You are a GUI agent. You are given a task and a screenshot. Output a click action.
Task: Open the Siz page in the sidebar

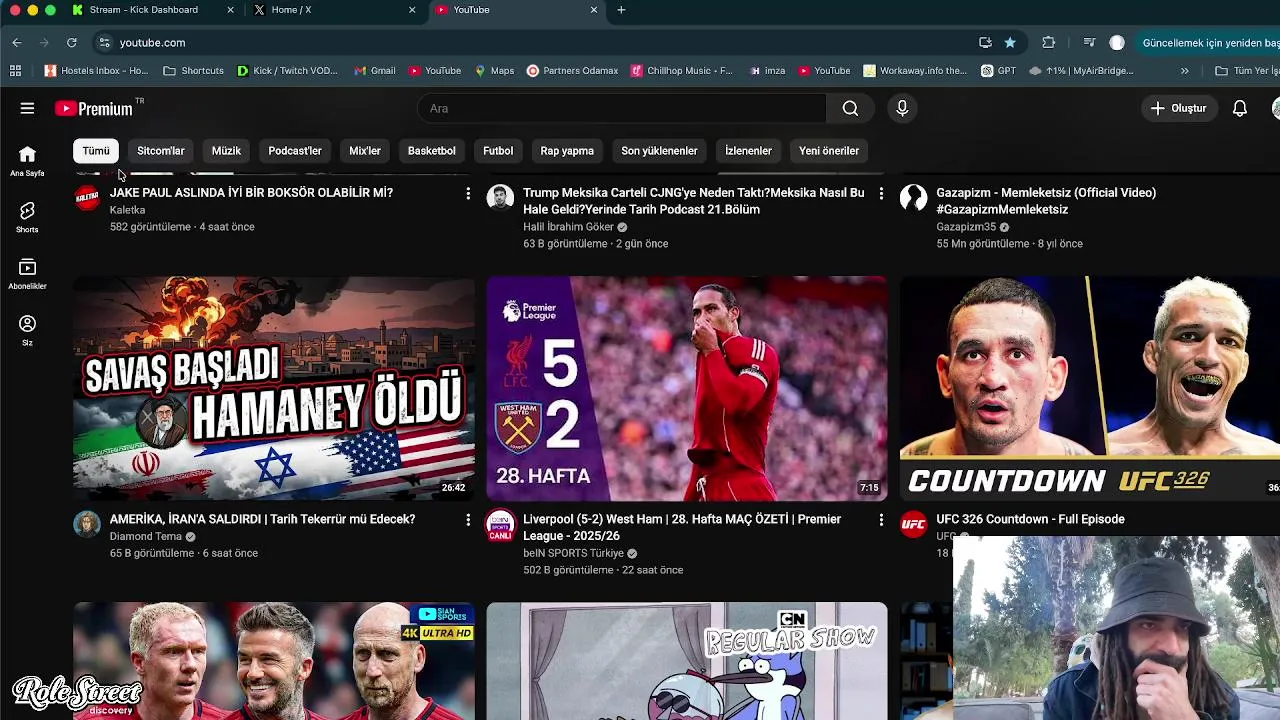pyautogui.click(x=27, y=330)
